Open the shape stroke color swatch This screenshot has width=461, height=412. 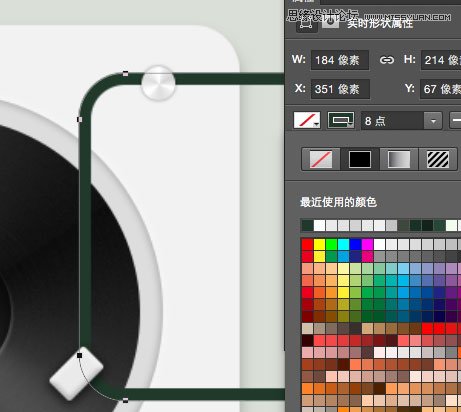pyautogui.click(x=341, y=120)
